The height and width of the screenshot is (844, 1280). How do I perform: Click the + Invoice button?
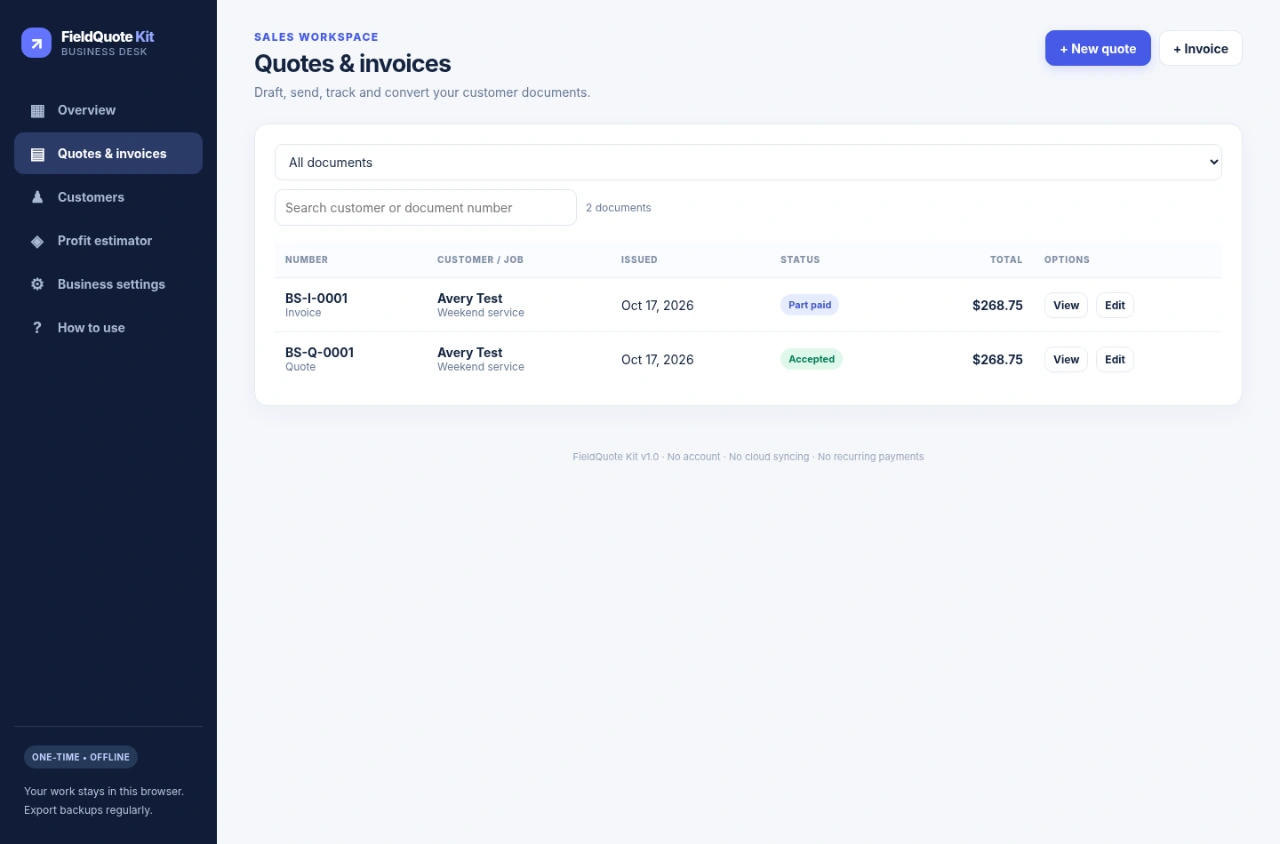1201,48
